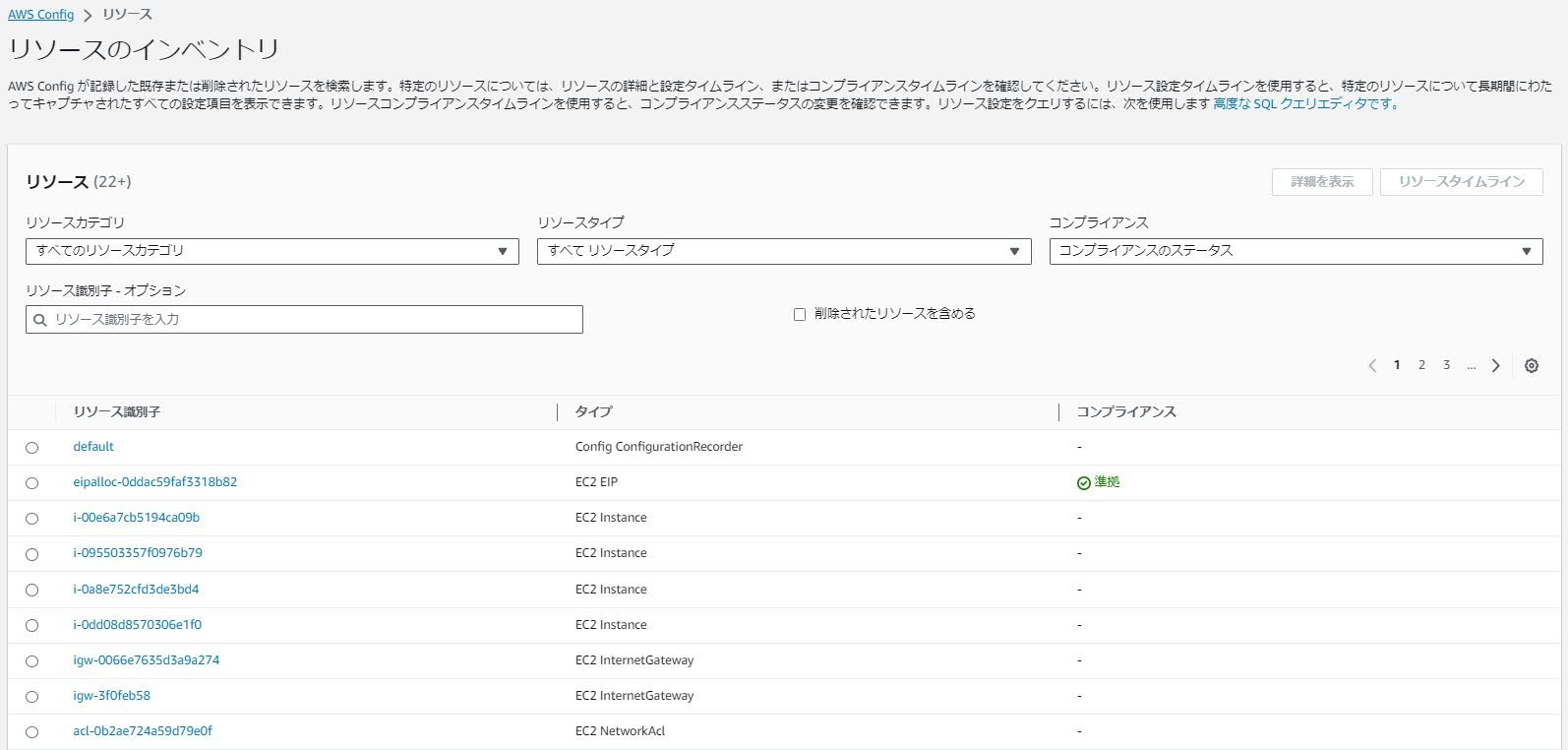1568x750 pixels.
Task: Jump to page 2
Action: pos(1421,365)
